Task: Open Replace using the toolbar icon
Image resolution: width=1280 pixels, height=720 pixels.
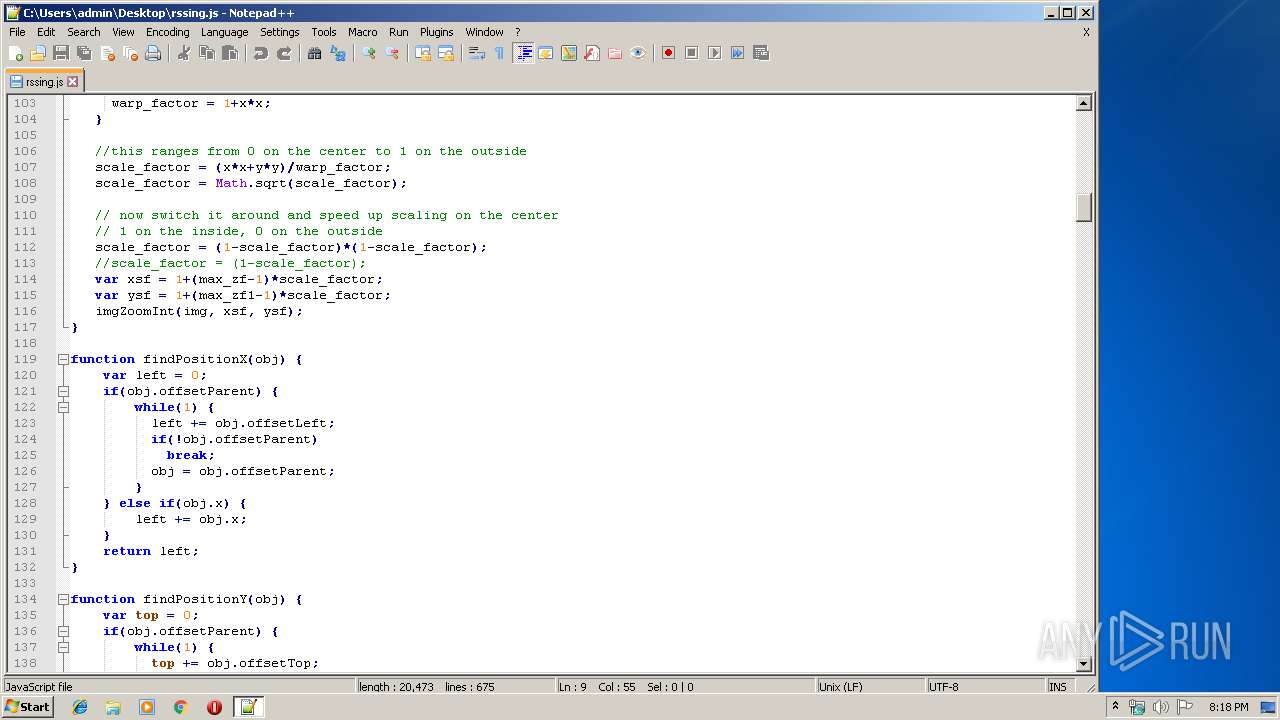Action: point(338,53)
